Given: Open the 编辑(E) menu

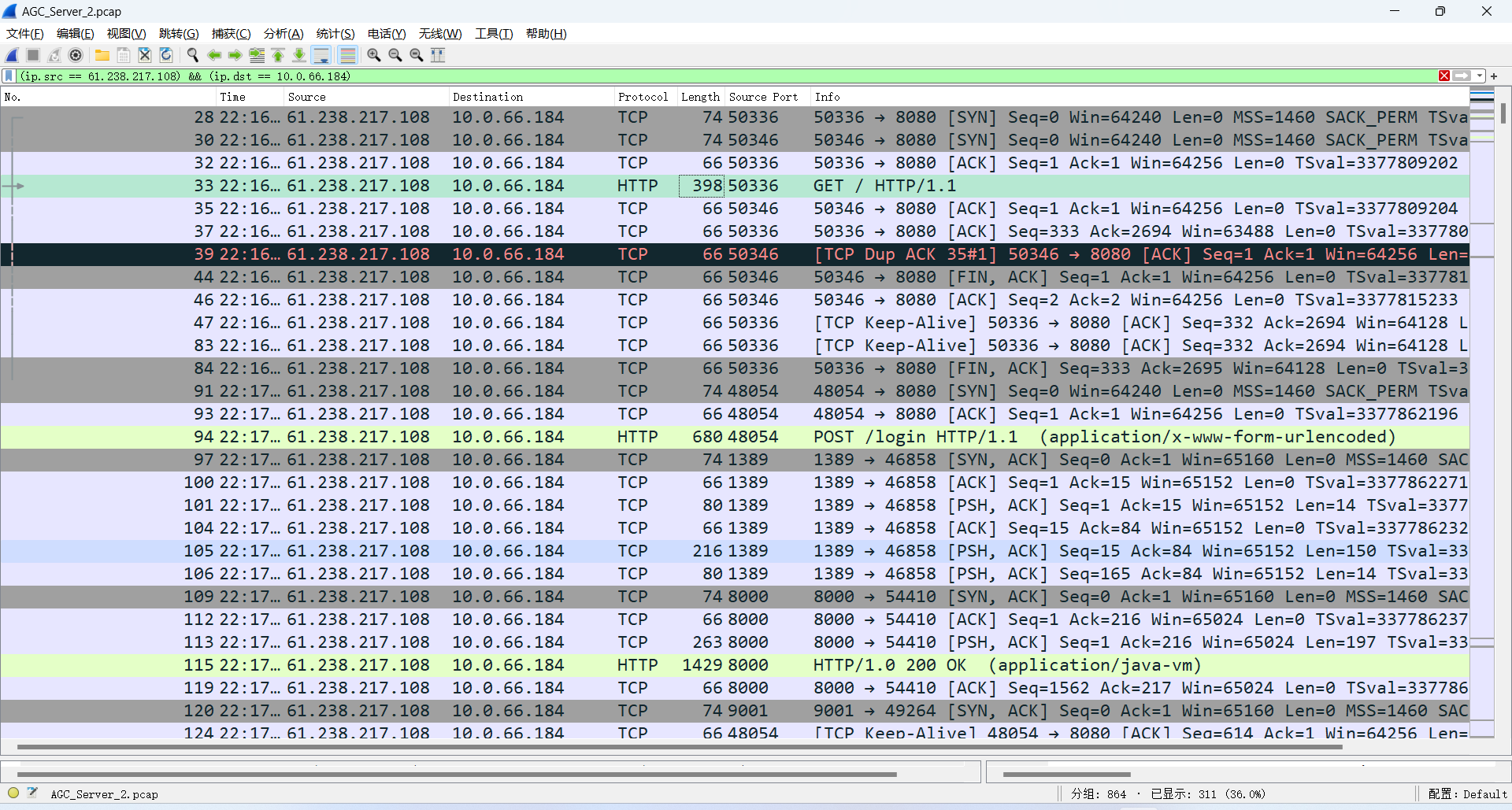Looking at the screenshot, I should coord(76,34).
